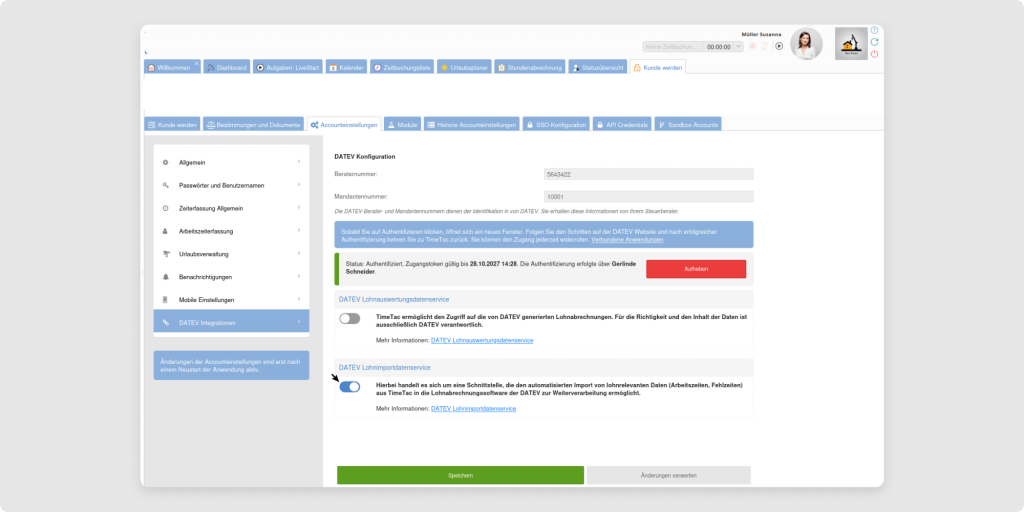Open the SSO-Konfiguration tab

tap(555, 125)
